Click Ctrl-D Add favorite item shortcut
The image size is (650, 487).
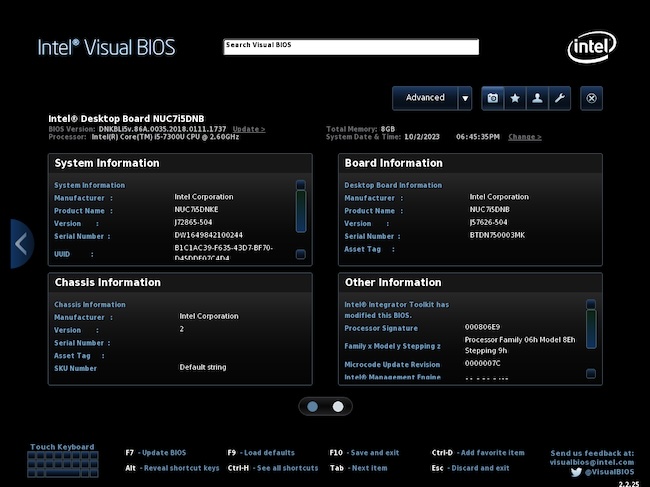(x=478, y=453)
